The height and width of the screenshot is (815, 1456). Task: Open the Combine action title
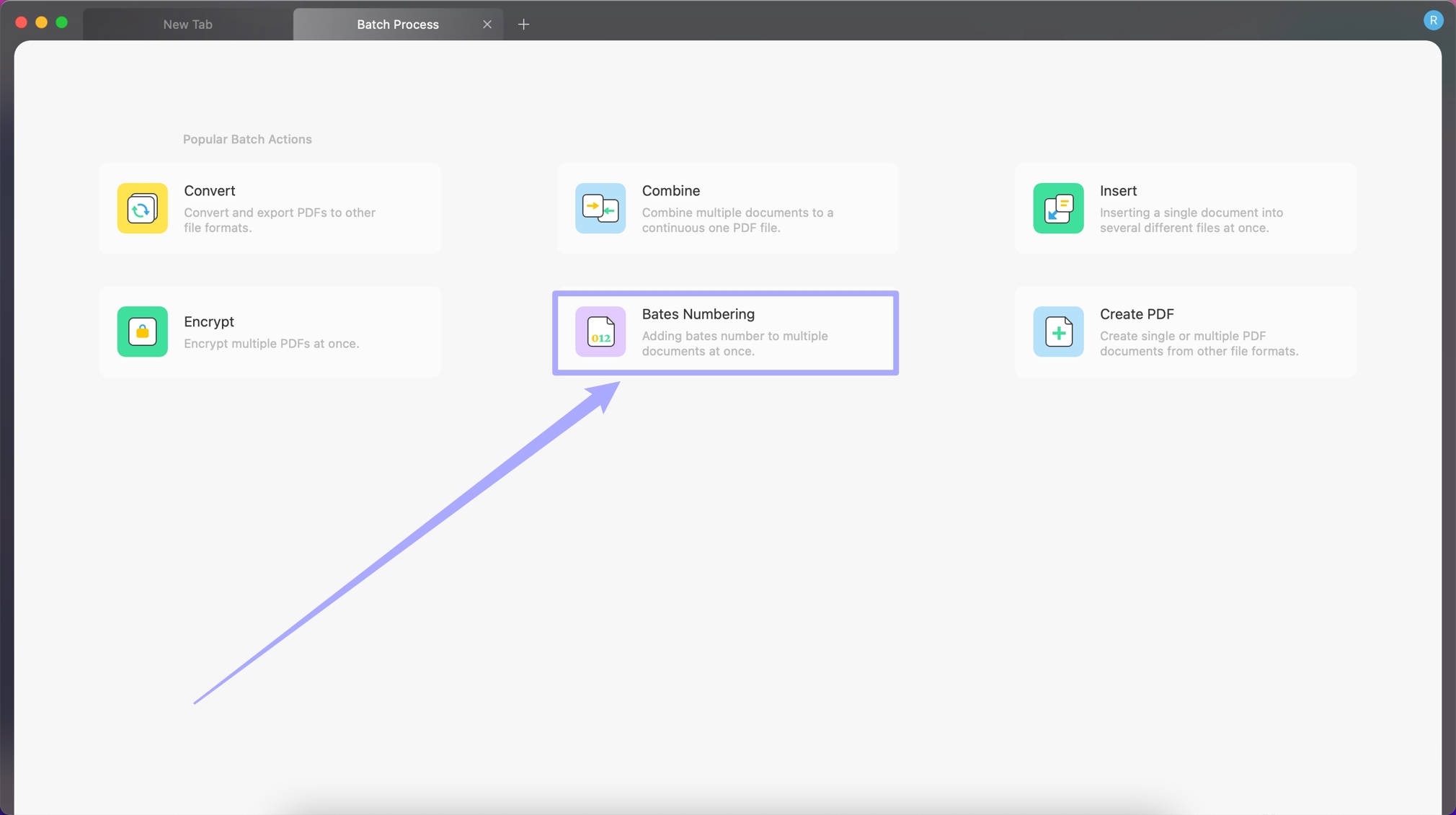pyautogui.click(x=671, y=191)
